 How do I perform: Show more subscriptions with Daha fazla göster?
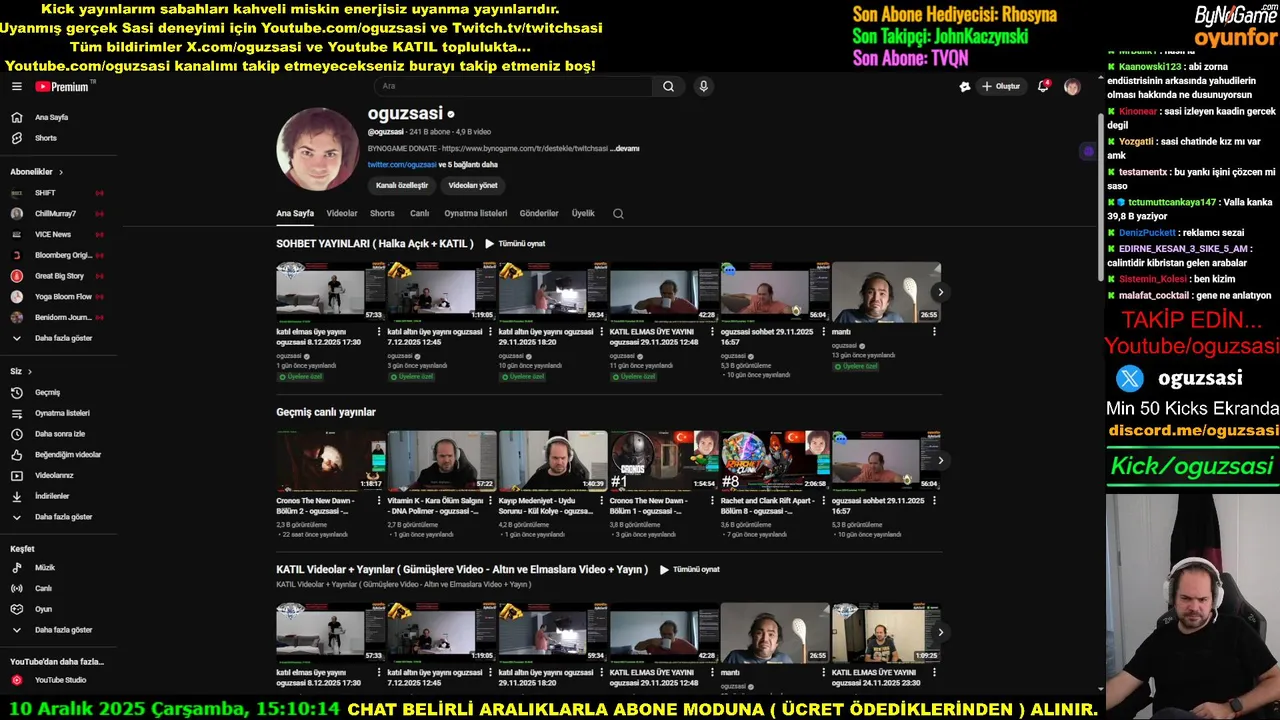point(63,338)
